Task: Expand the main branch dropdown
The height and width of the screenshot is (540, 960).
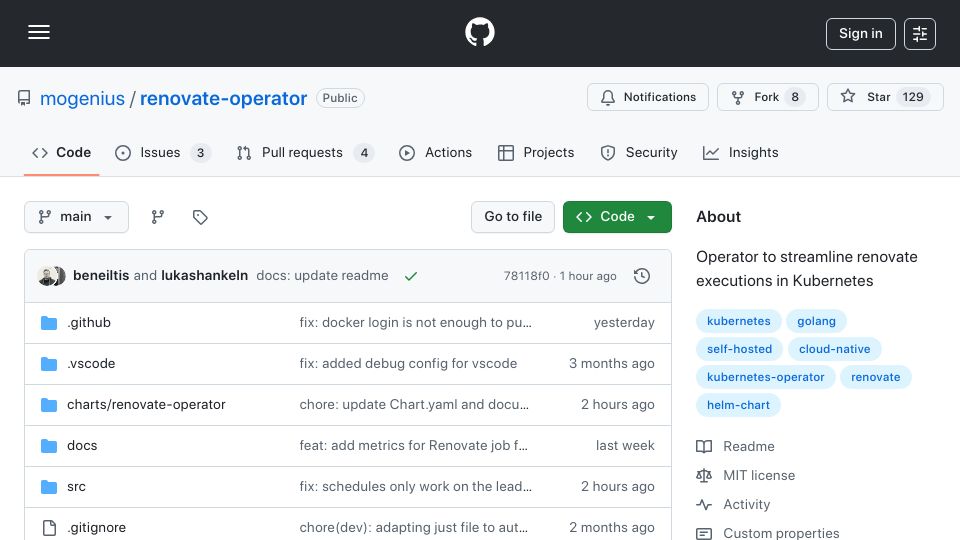Action: click(x=77, y=217)
